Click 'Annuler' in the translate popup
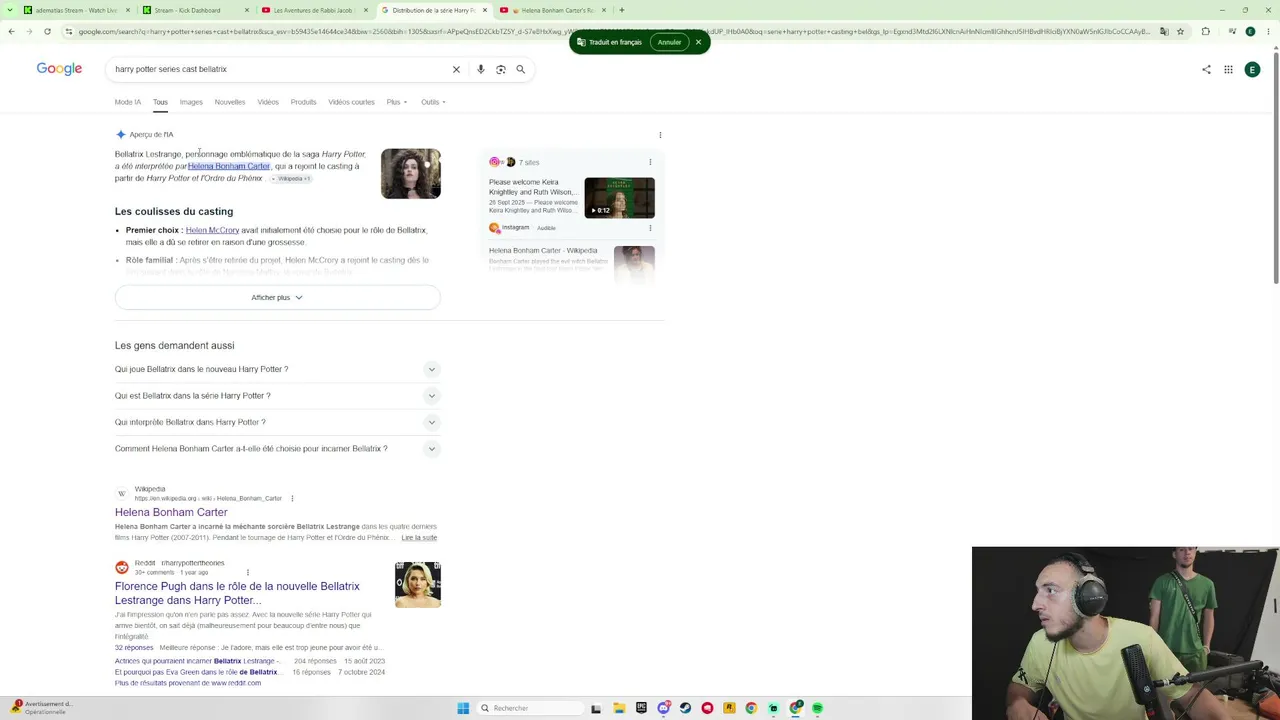 [x=669, y=42]
